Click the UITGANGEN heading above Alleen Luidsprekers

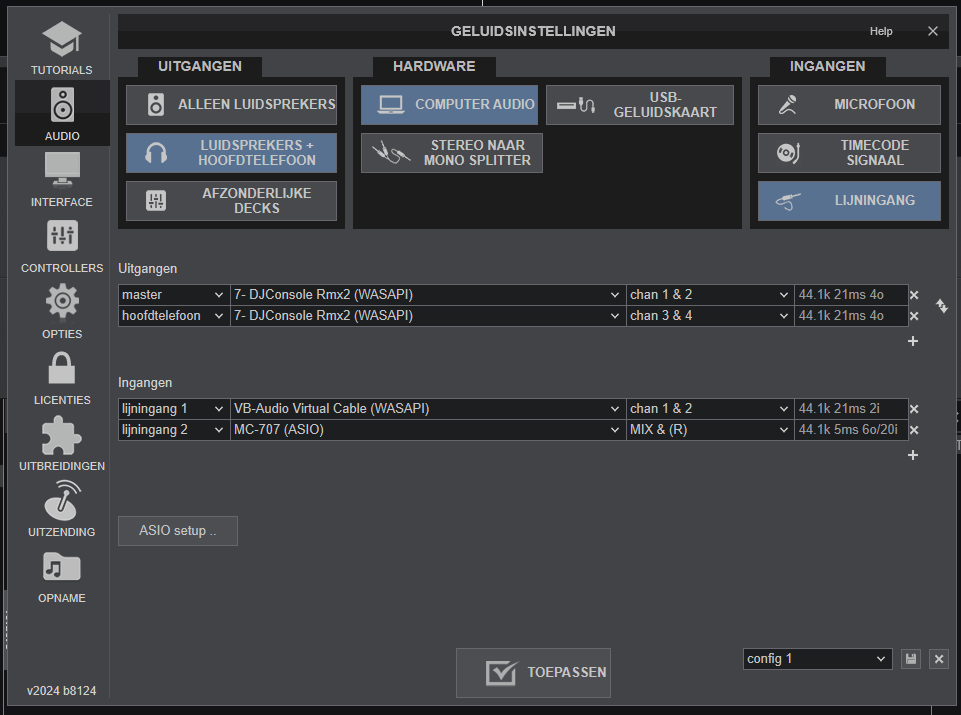click(x=200, y=66)
